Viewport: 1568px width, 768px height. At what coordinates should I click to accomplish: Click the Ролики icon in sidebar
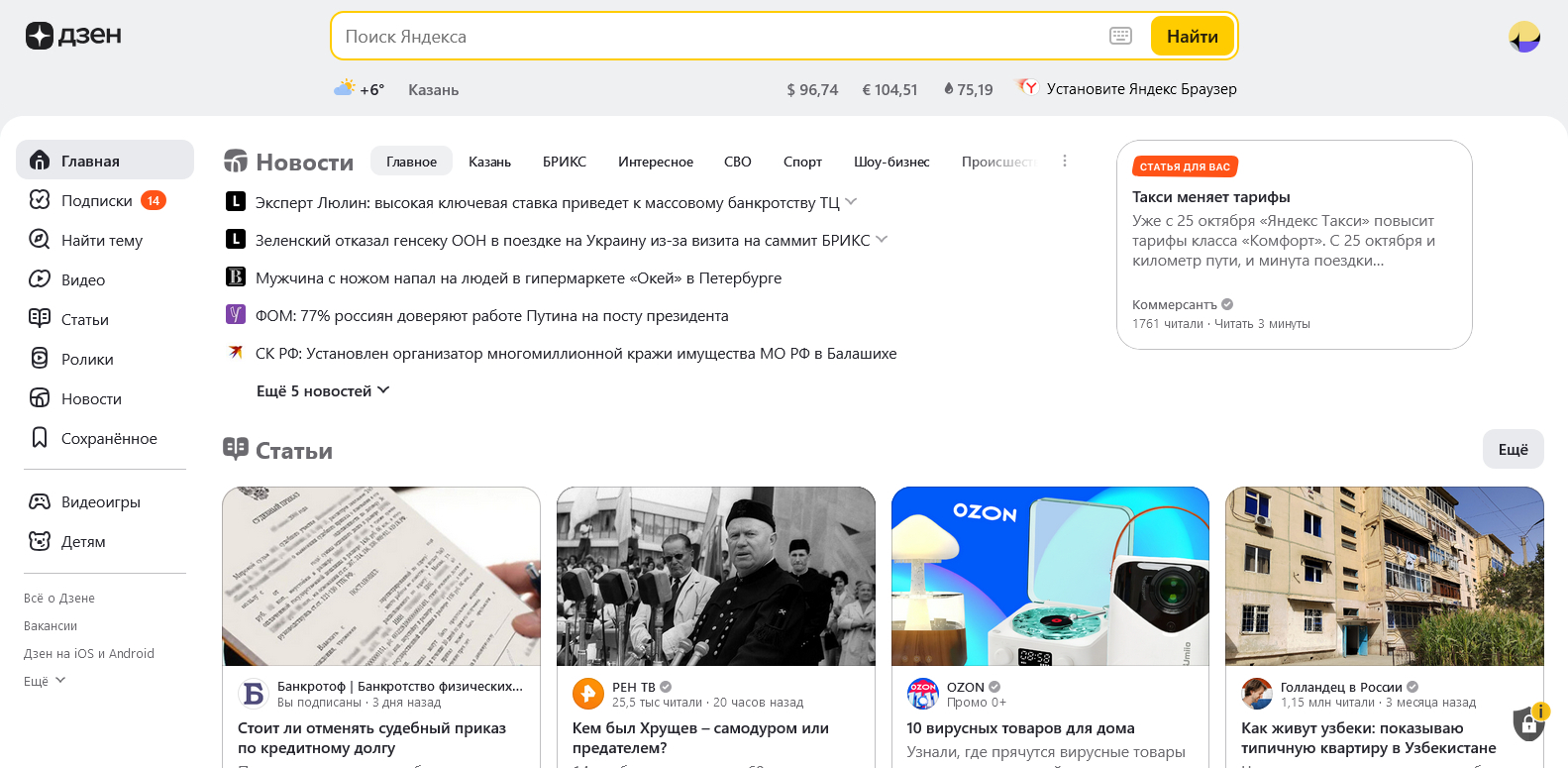click(x=40, y=359)
